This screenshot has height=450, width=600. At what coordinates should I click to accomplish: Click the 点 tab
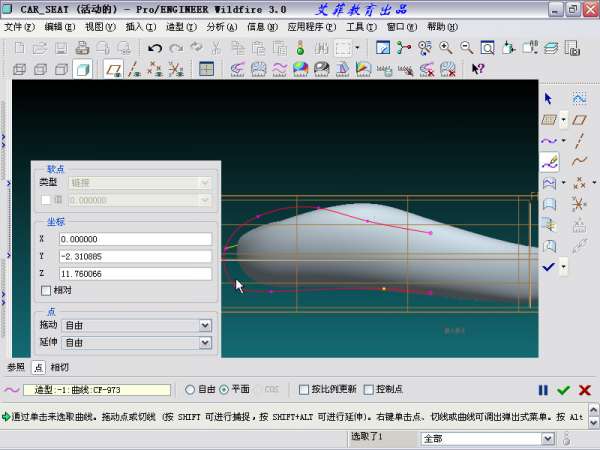coord(38,367)
